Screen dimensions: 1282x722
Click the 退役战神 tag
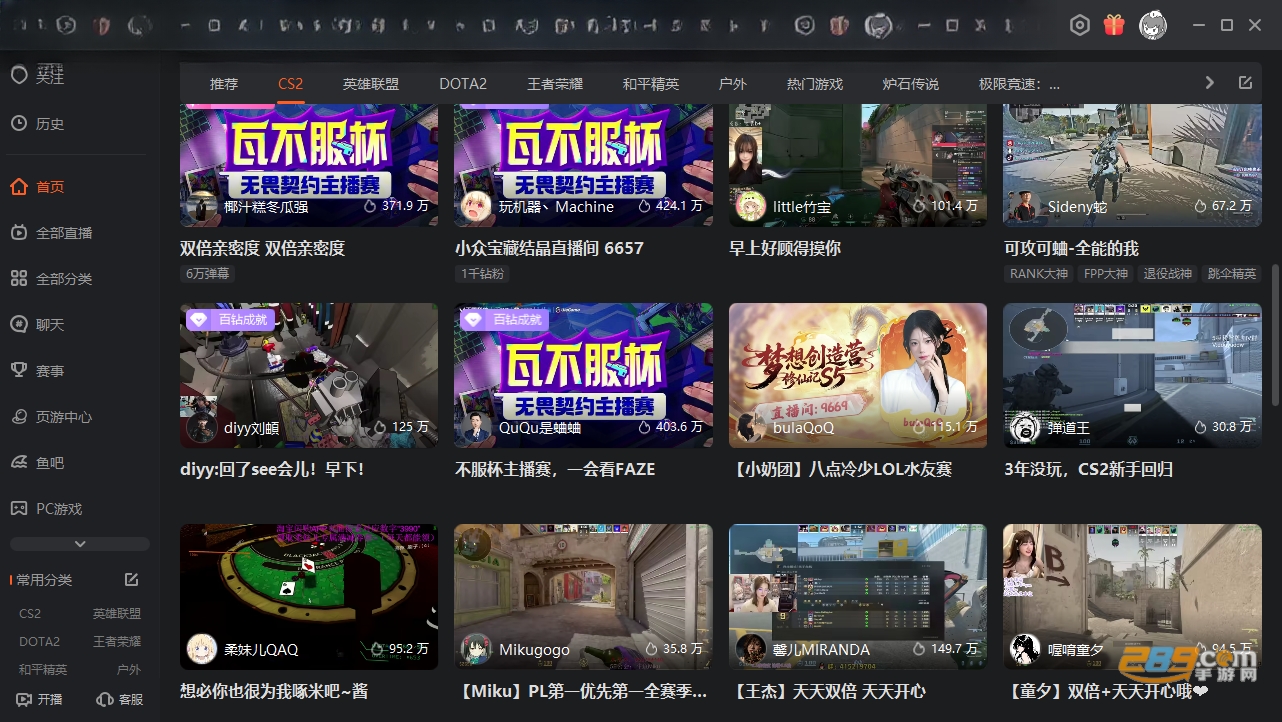[x=1168, y=273]
